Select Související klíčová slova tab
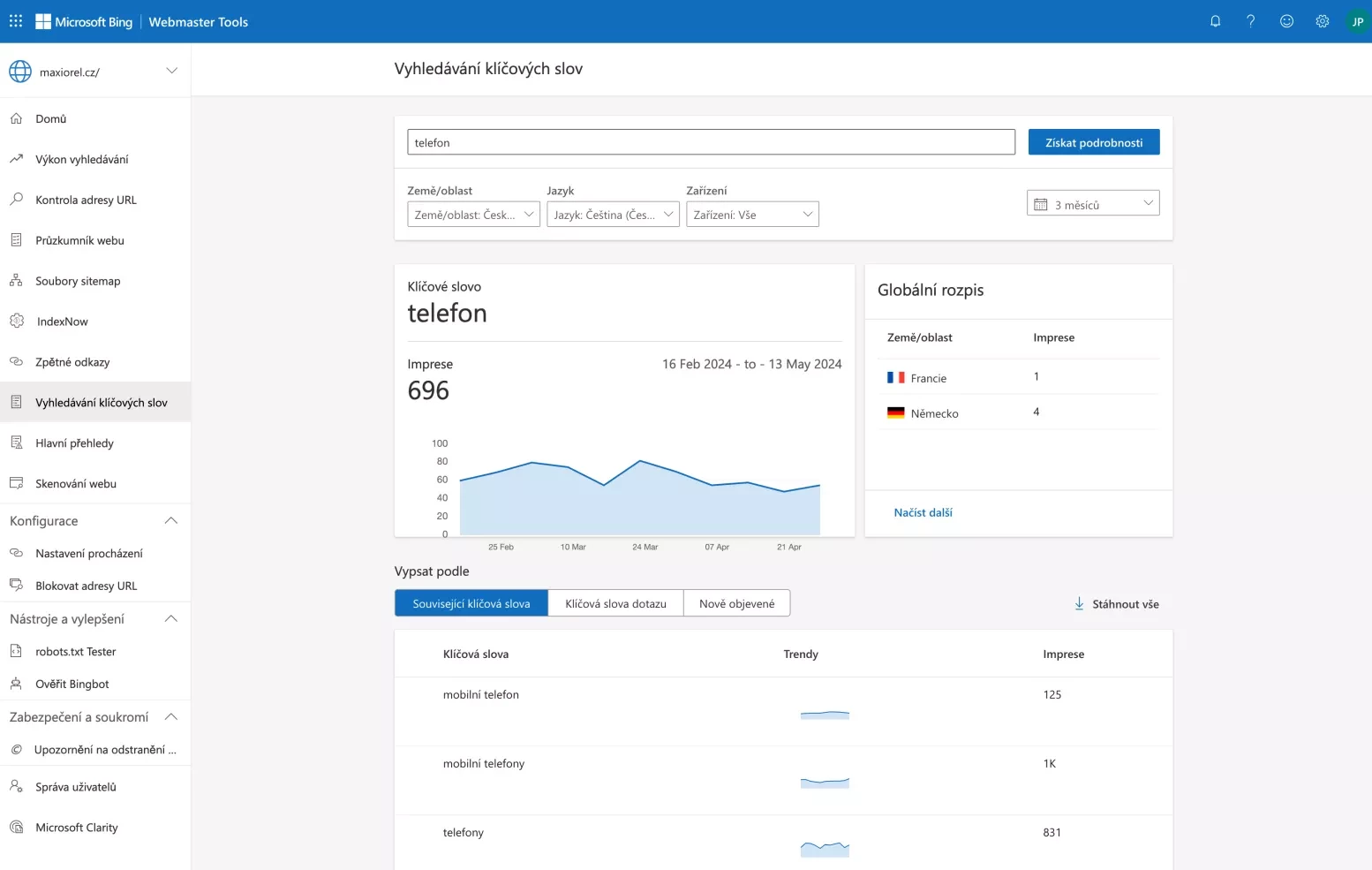 click(471, 603)
